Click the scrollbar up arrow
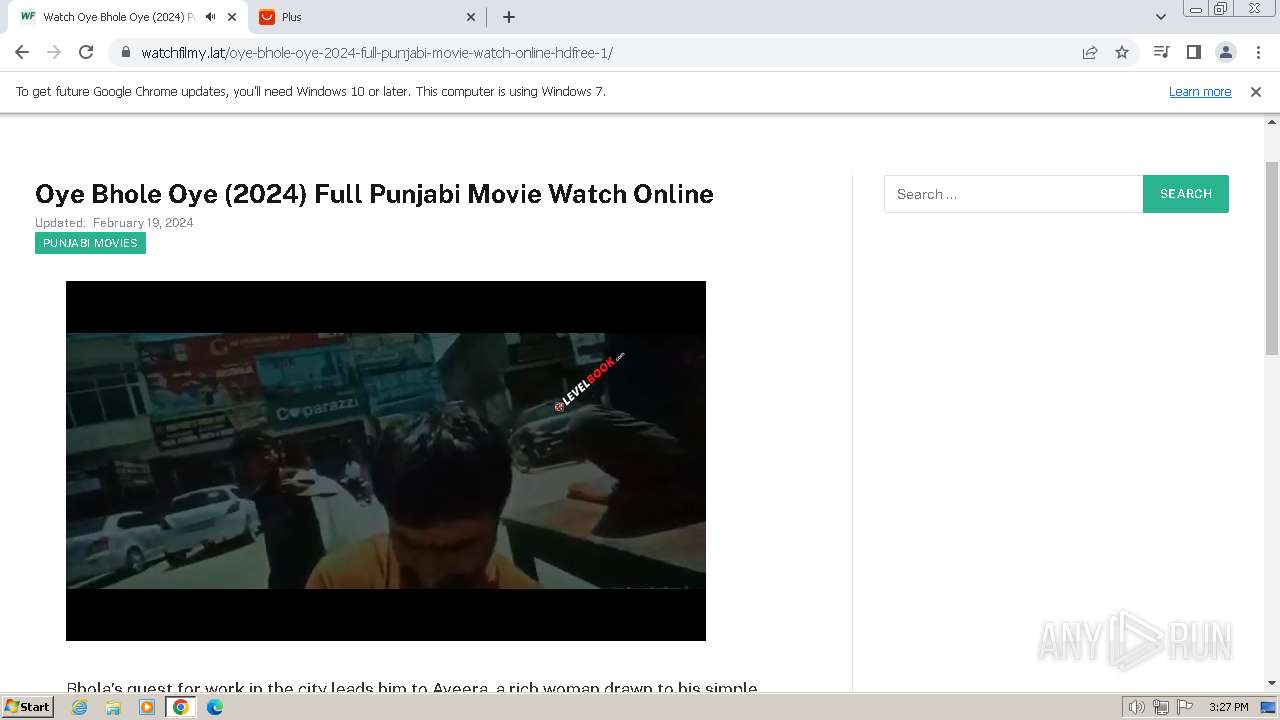Image resolution: width=1280 pixels, height=720 pixels. pyautogui.click(x=1272, y=122)
